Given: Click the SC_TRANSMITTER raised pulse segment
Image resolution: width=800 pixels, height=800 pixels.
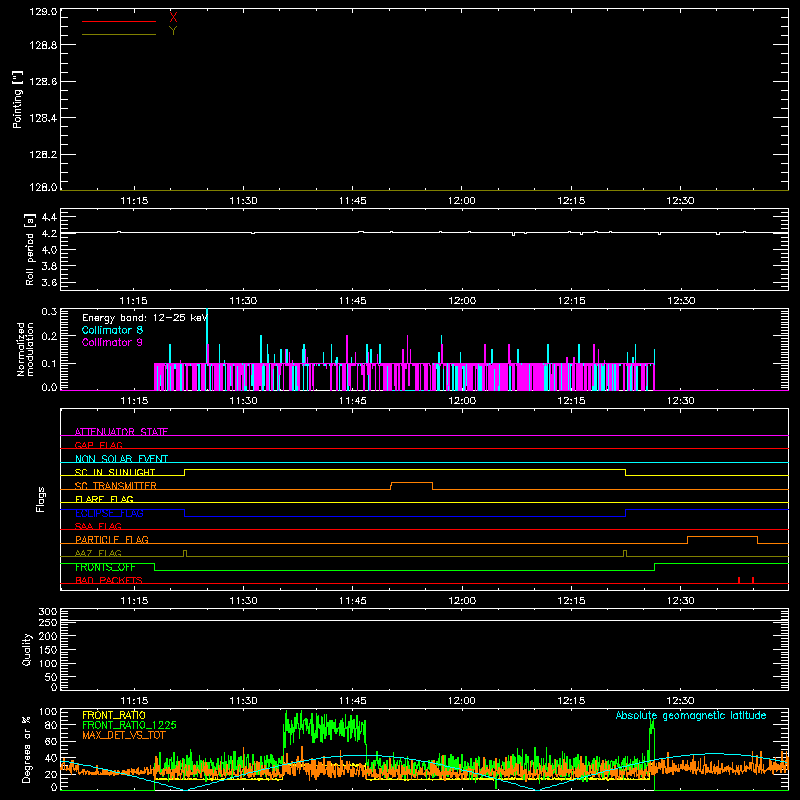Looking at the screenshot, I should pyautogui.click(x=412, y=483).
